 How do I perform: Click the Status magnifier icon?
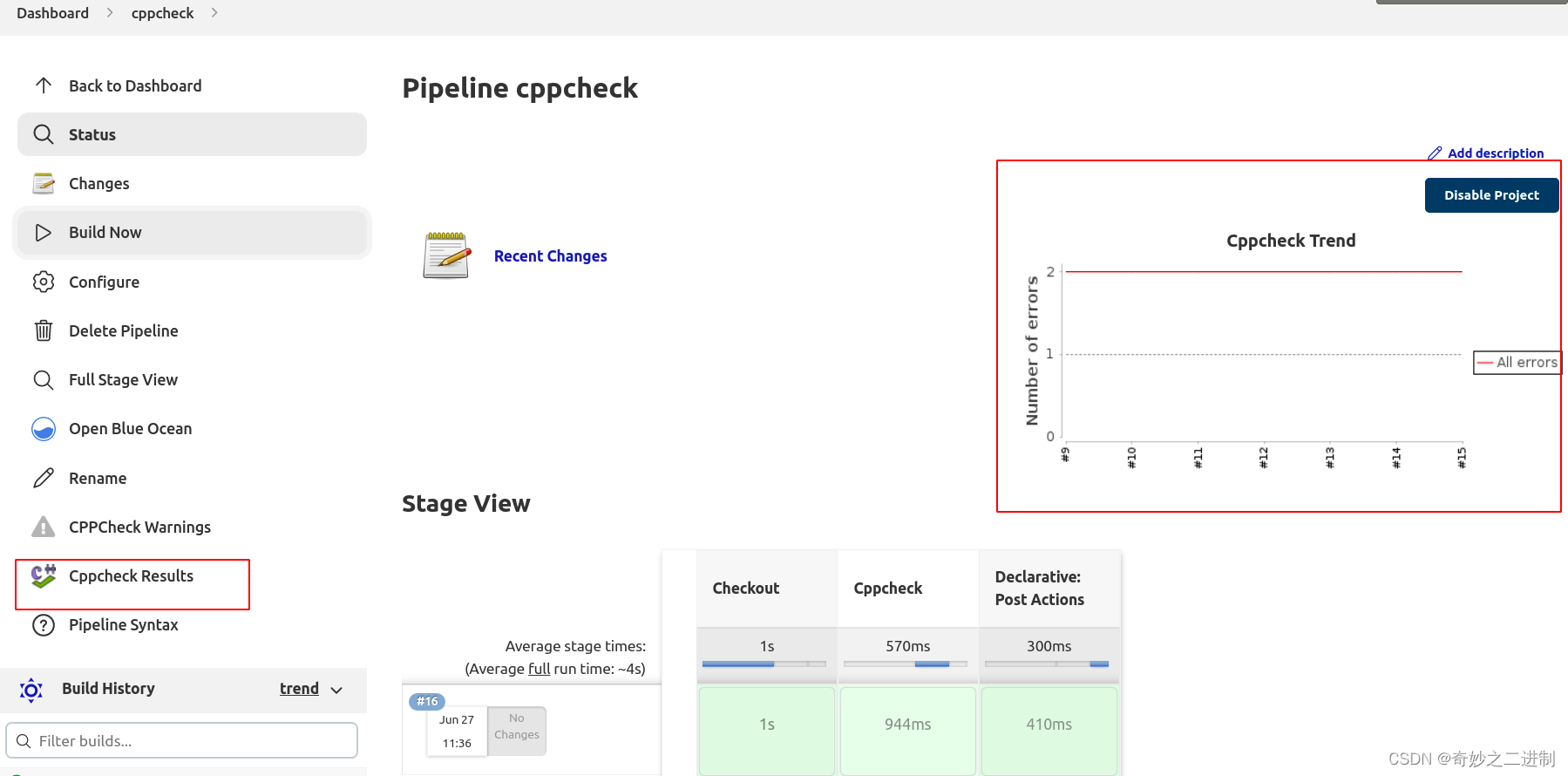(x=44, y=134)
